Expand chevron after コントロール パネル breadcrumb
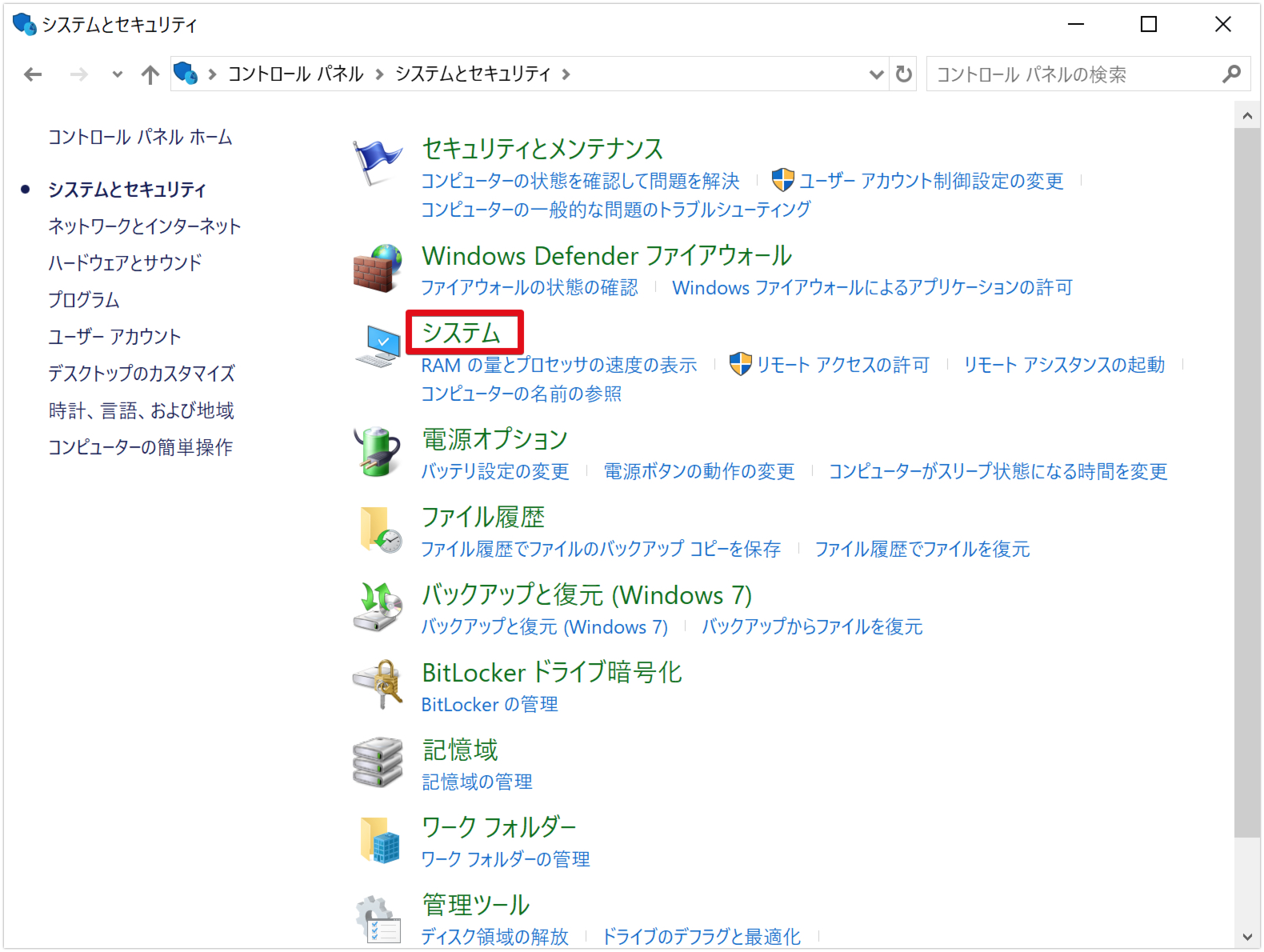 (379, 74)
